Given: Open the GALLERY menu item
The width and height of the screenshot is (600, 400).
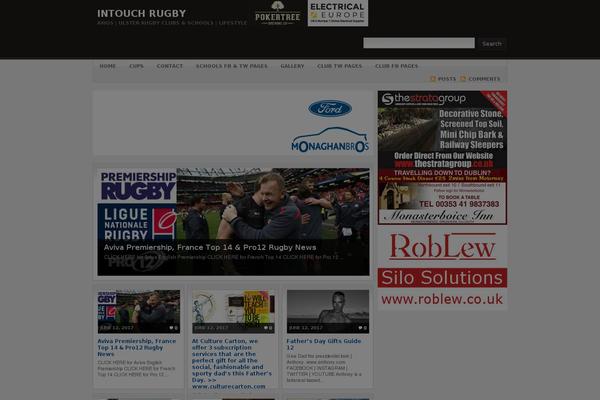Looking at the screenshot, I should point(292,66).
